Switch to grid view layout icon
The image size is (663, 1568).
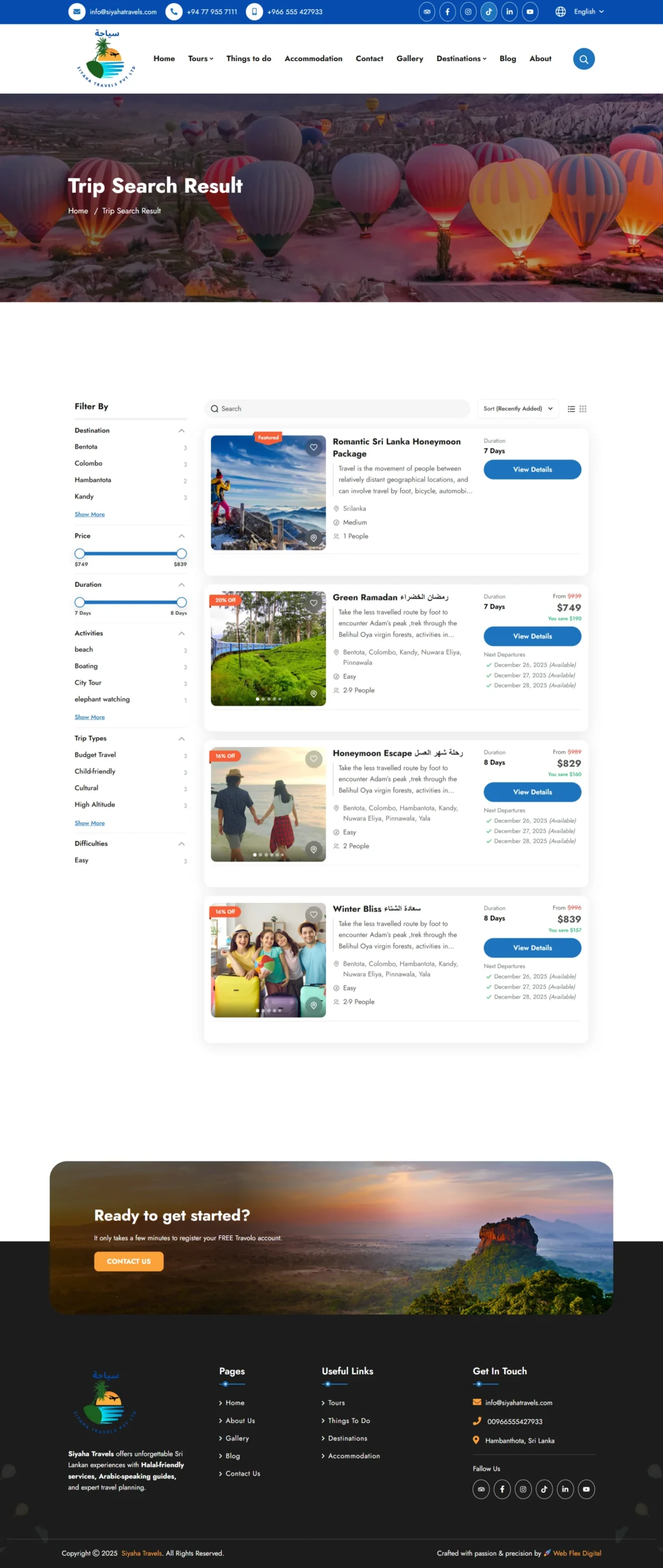click(583, 409)
